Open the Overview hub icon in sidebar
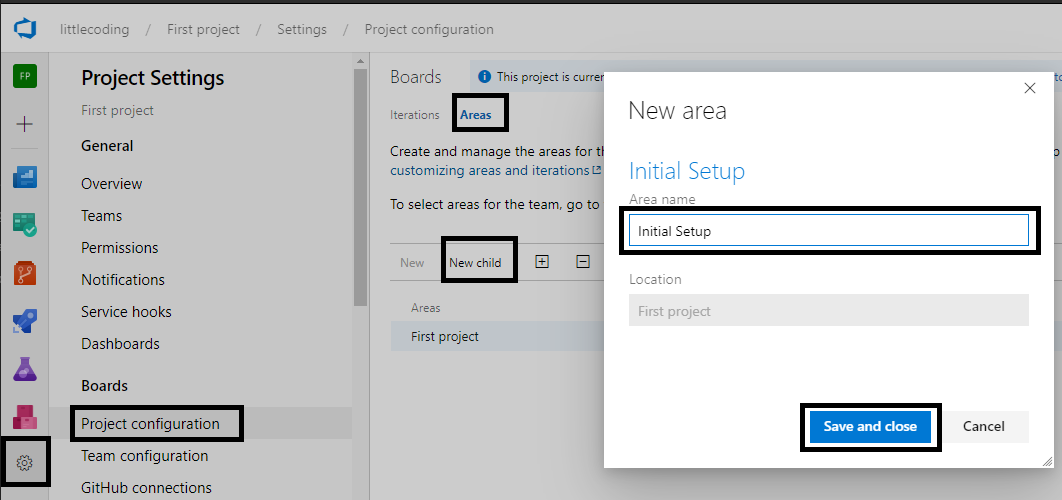Image resolution: width=1062 pixels, height=500 pixels. click(x=24, y=177)
